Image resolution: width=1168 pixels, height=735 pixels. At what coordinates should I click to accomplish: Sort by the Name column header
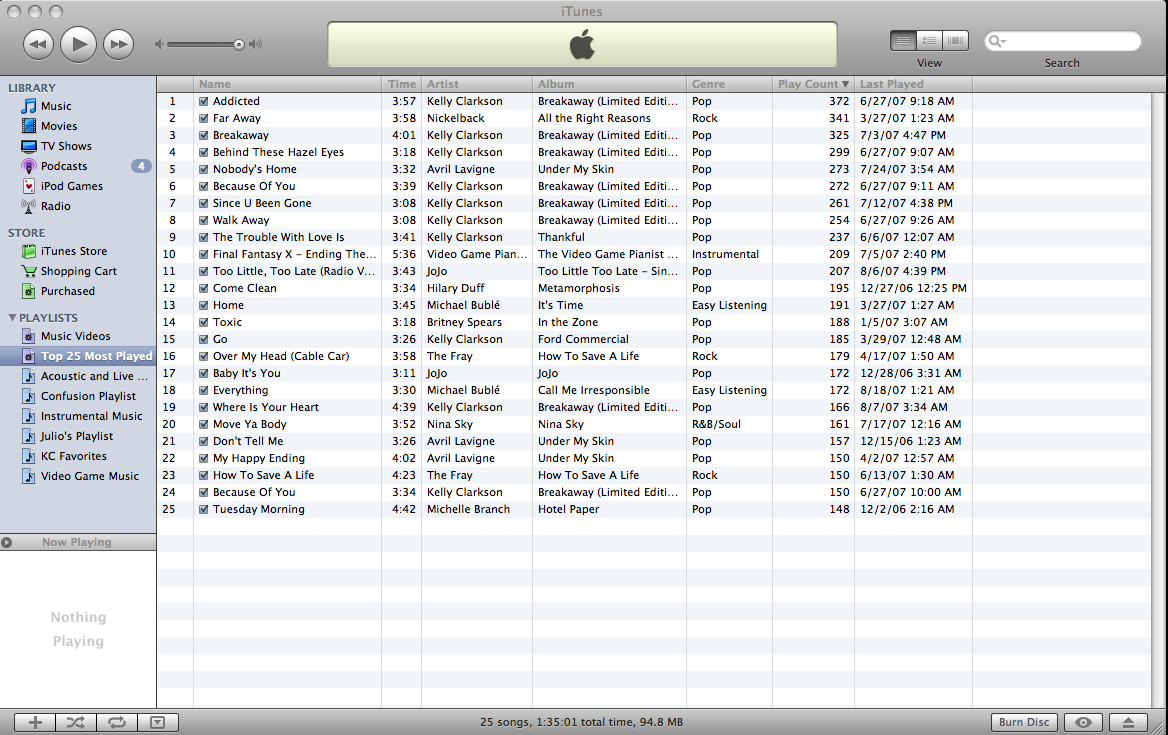pos(288,84)
